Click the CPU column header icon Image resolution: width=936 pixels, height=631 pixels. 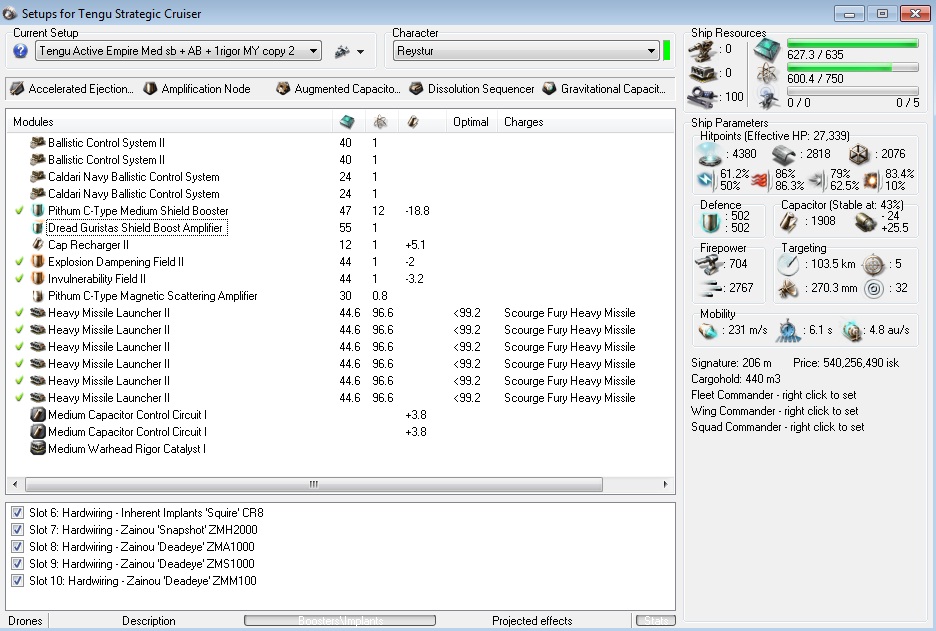pos(347,122)
